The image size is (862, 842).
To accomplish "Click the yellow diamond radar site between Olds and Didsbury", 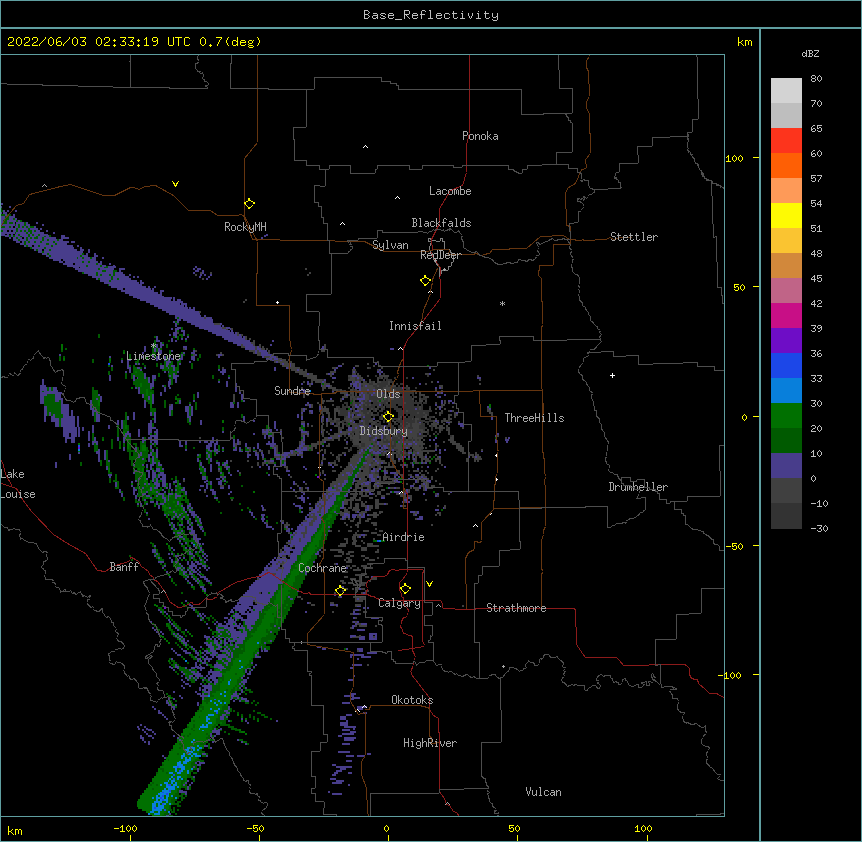I will (388, 417).
